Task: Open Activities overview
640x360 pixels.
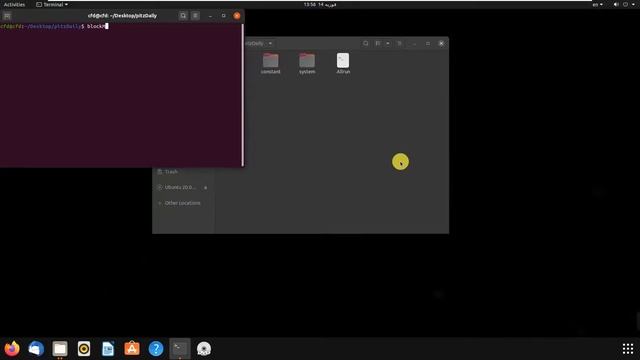Action: click(x=14, y=4)
